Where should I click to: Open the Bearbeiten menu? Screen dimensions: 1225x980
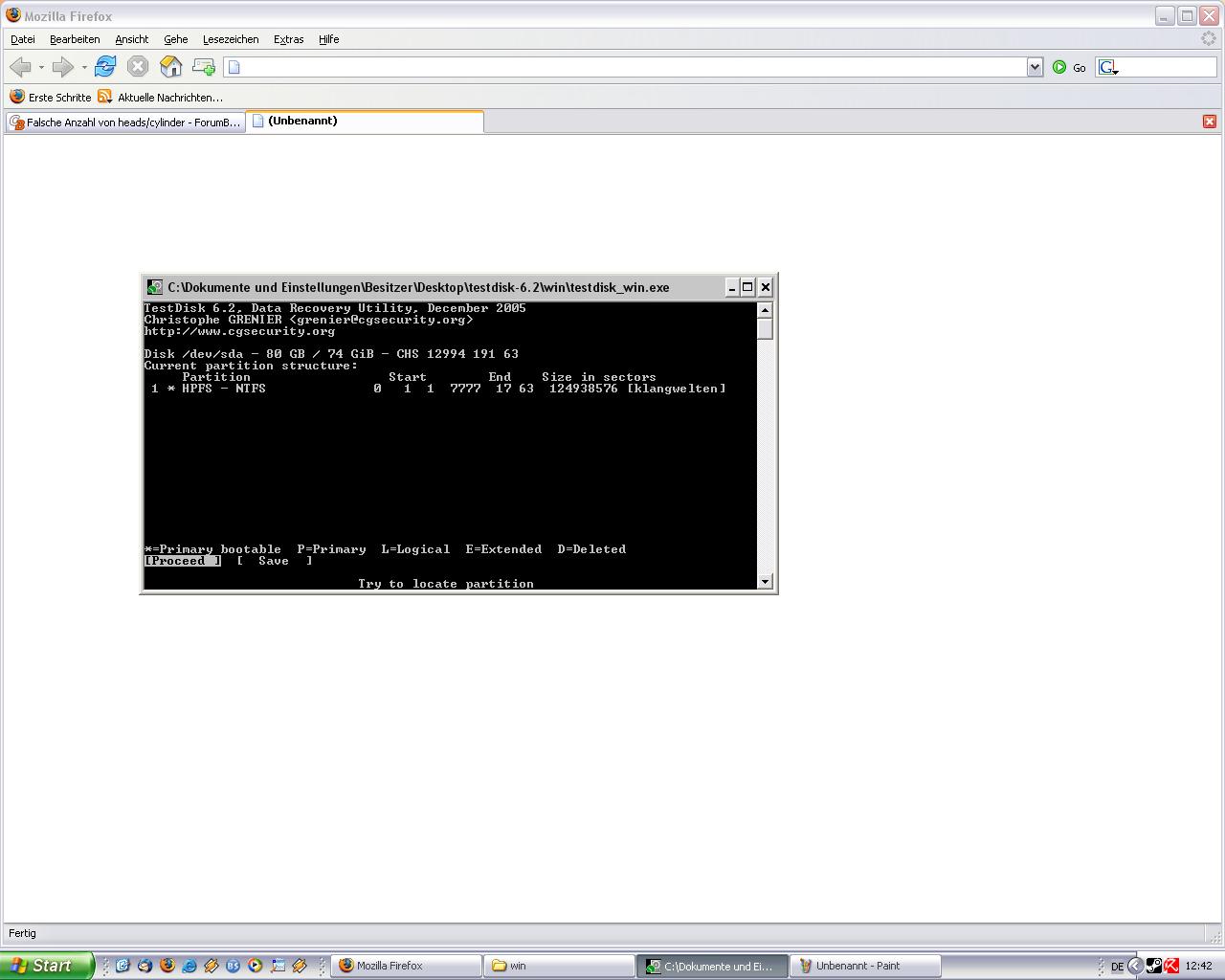click(x=75, y=39)
